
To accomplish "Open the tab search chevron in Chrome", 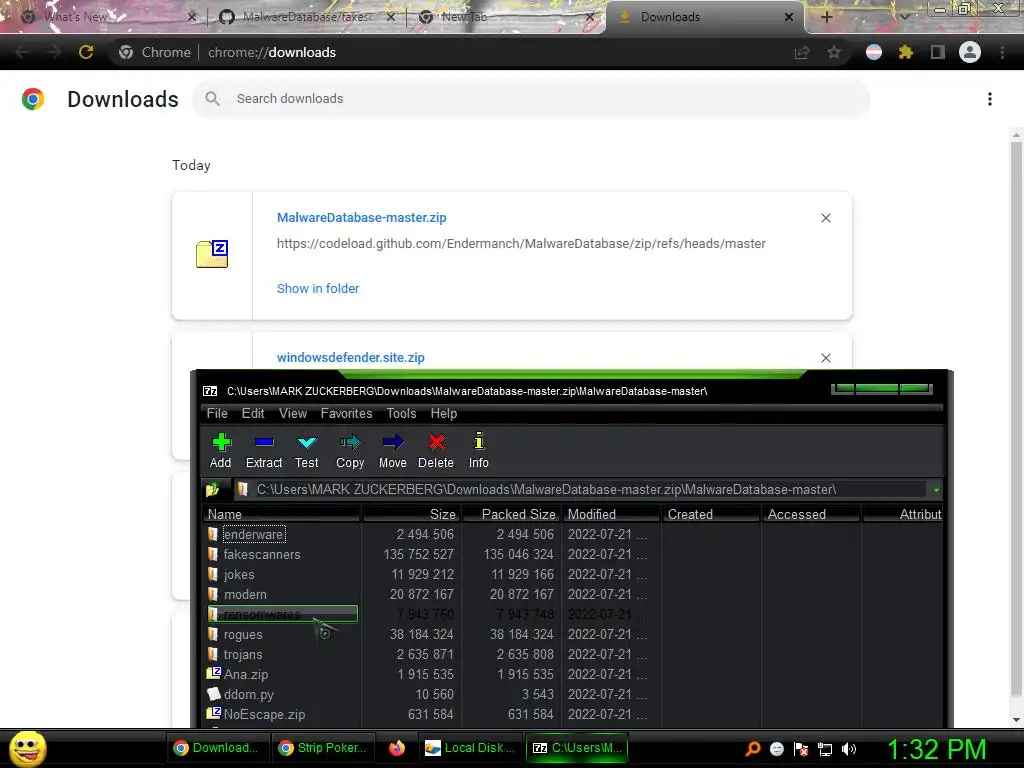I will coord(904,17).
